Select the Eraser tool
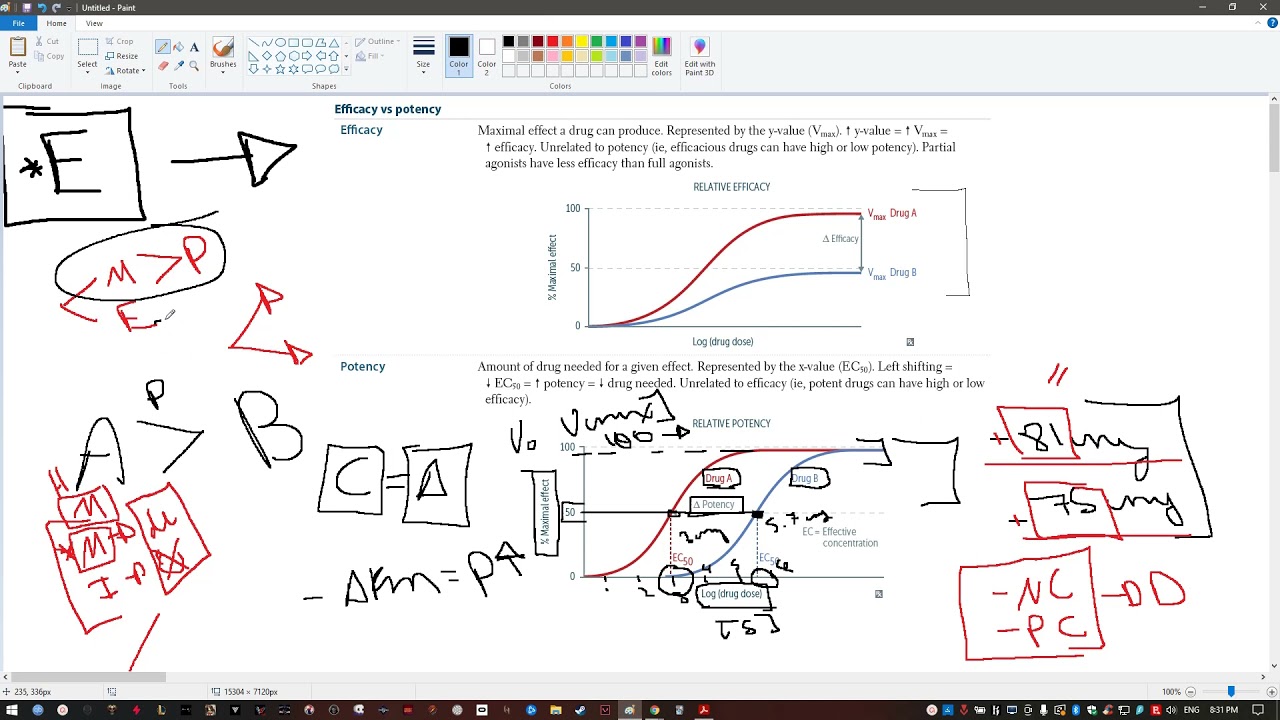 163,66
